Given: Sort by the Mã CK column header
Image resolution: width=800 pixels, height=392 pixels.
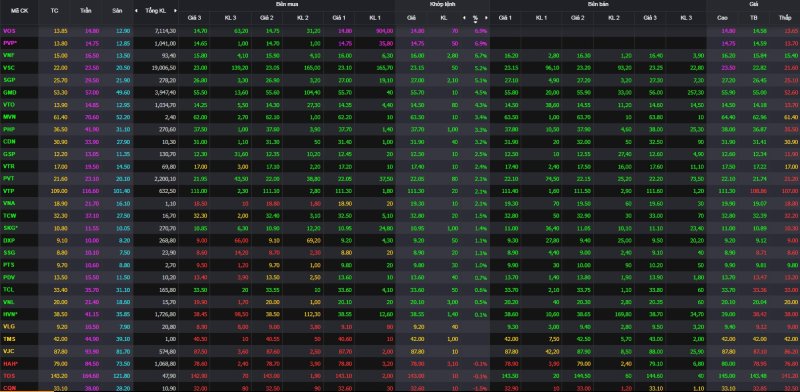Looking at the screenshot, I should pyautogui.click(x=19, y=11).
